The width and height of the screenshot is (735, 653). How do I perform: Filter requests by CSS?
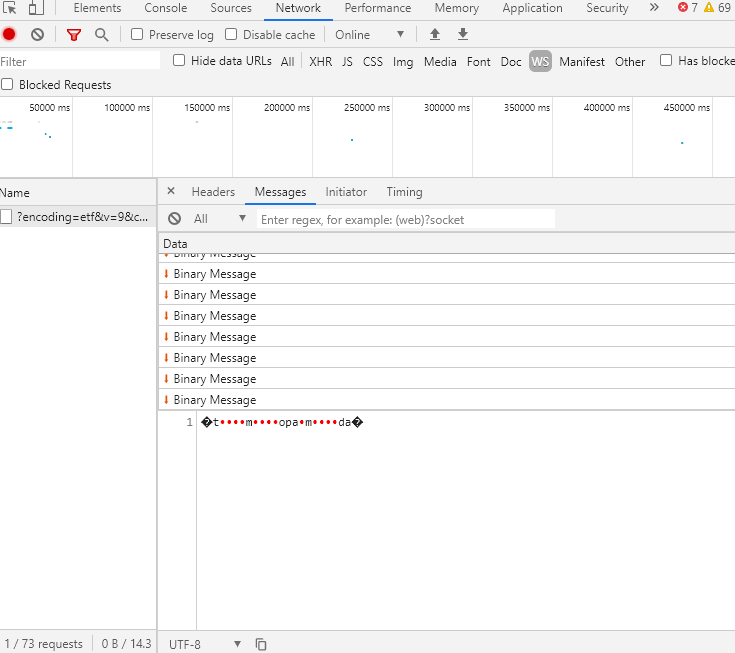[x=373, y=62]
